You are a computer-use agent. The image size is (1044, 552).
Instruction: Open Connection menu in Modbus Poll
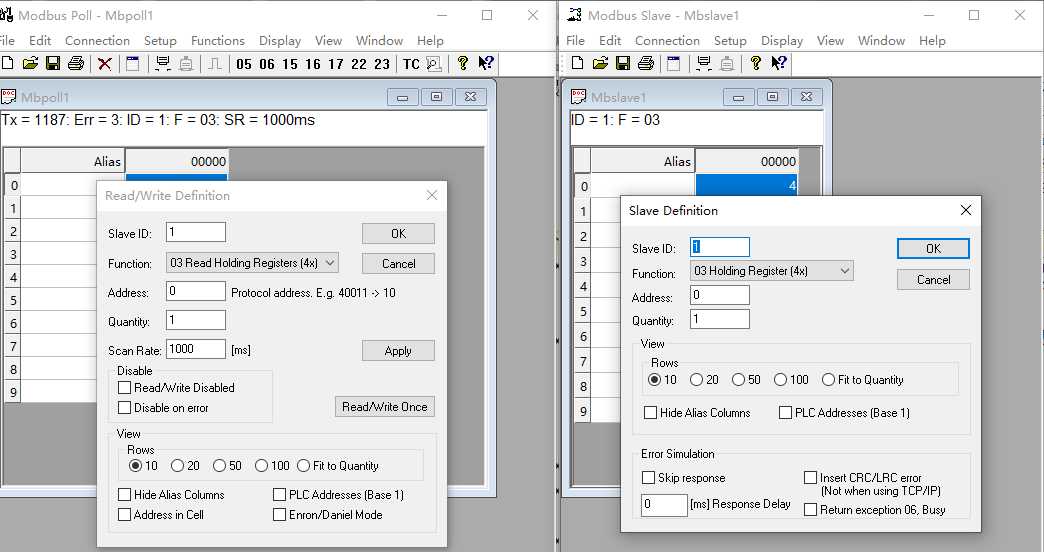tap(97, 41)
